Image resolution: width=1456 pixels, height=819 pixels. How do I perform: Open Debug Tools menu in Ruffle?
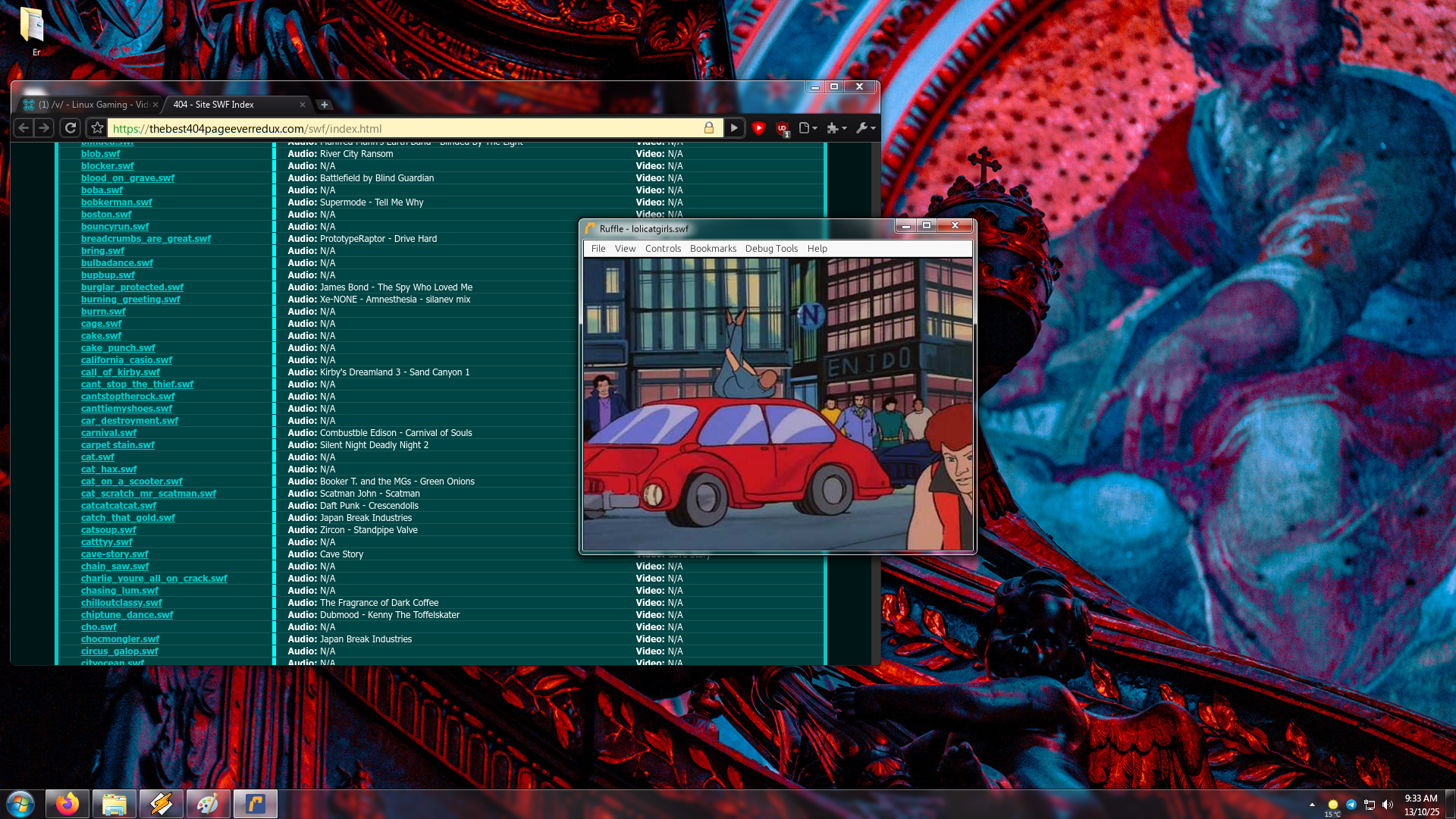(x=771, y=249)
